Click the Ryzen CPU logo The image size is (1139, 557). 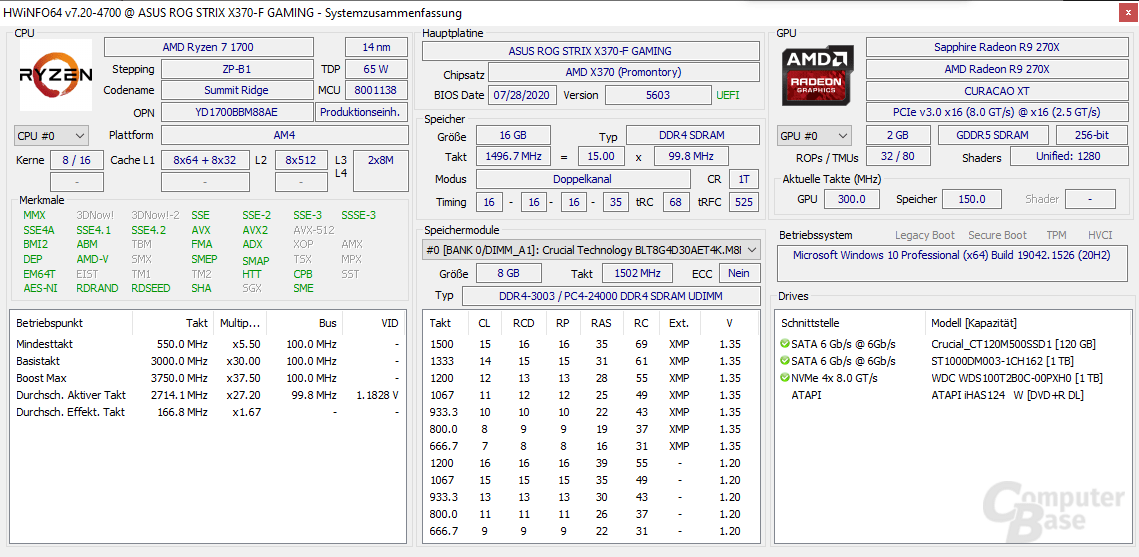(56, 75)
